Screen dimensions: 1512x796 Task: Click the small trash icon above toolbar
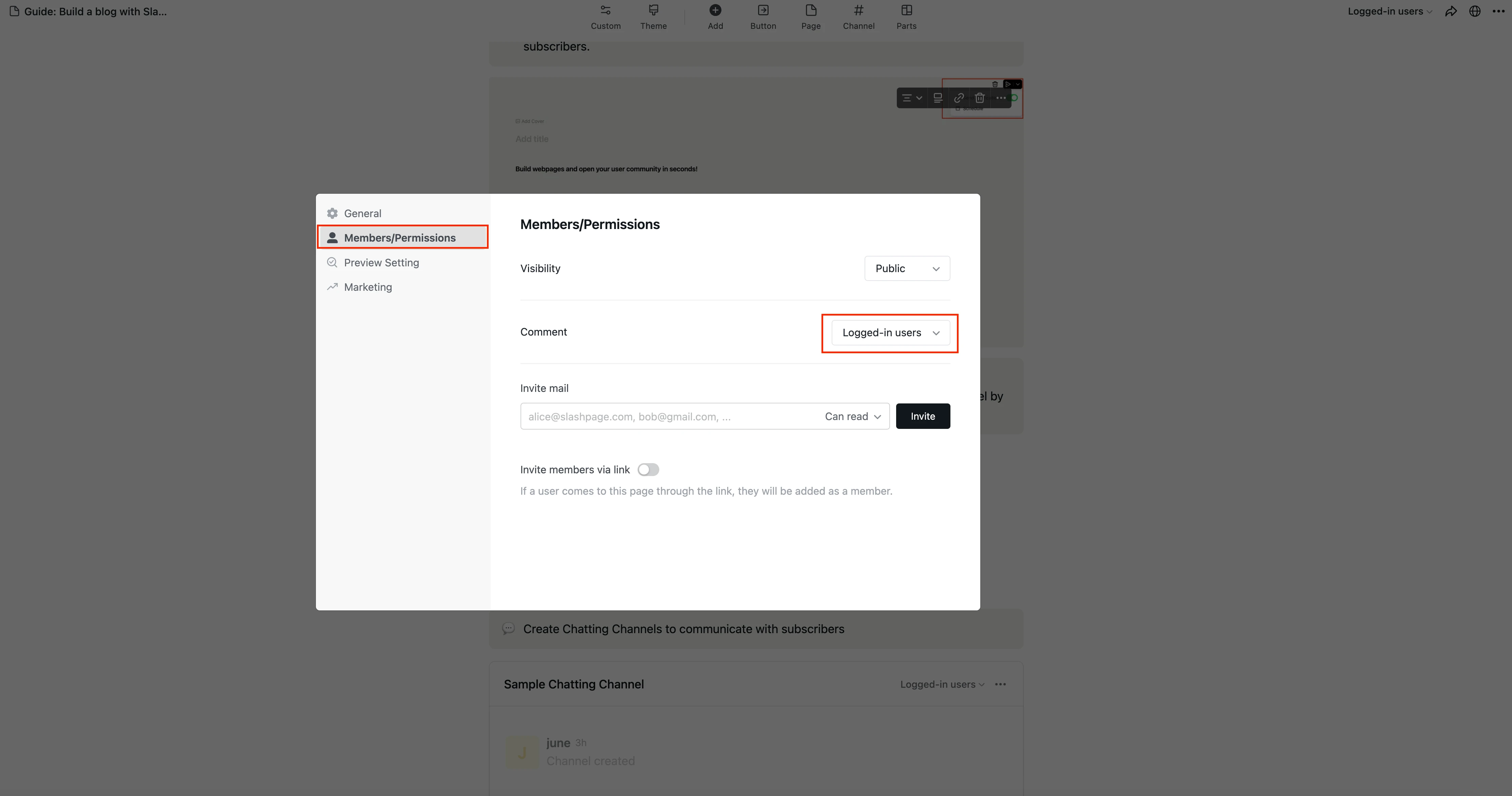click(995, 84)
